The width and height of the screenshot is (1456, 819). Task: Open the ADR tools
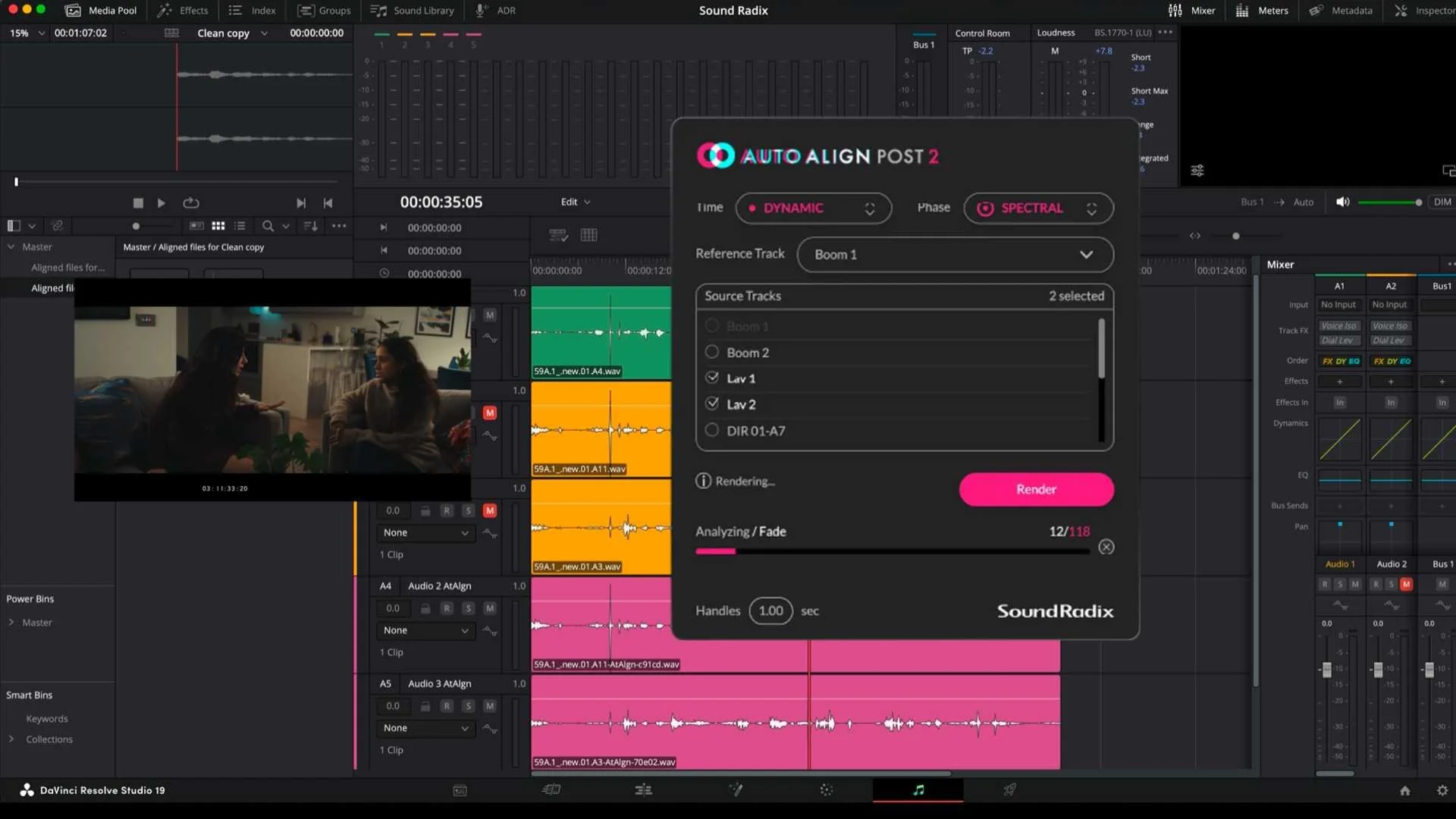point(494,11)
